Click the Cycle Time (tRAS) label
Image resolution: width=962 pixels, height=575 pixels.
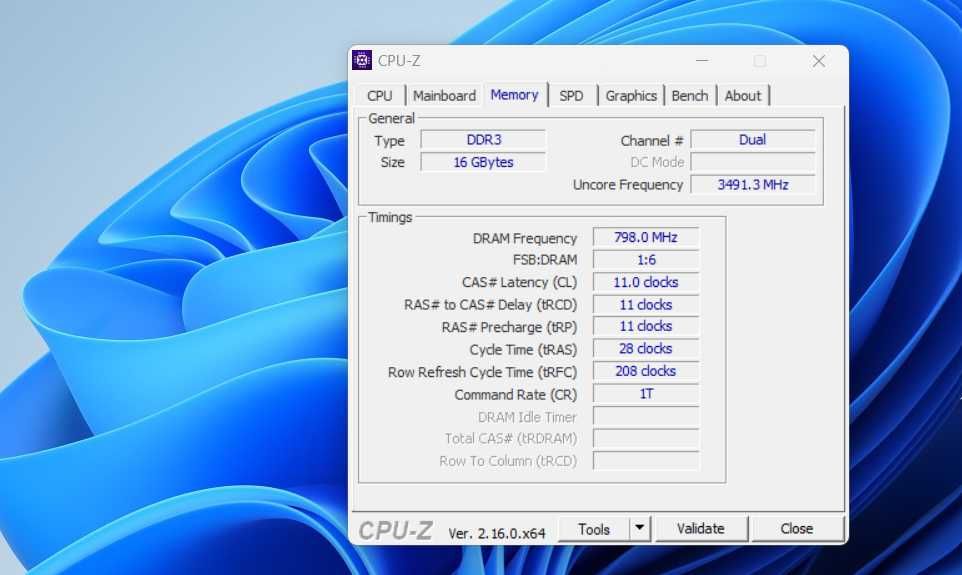tap(523, 350)
